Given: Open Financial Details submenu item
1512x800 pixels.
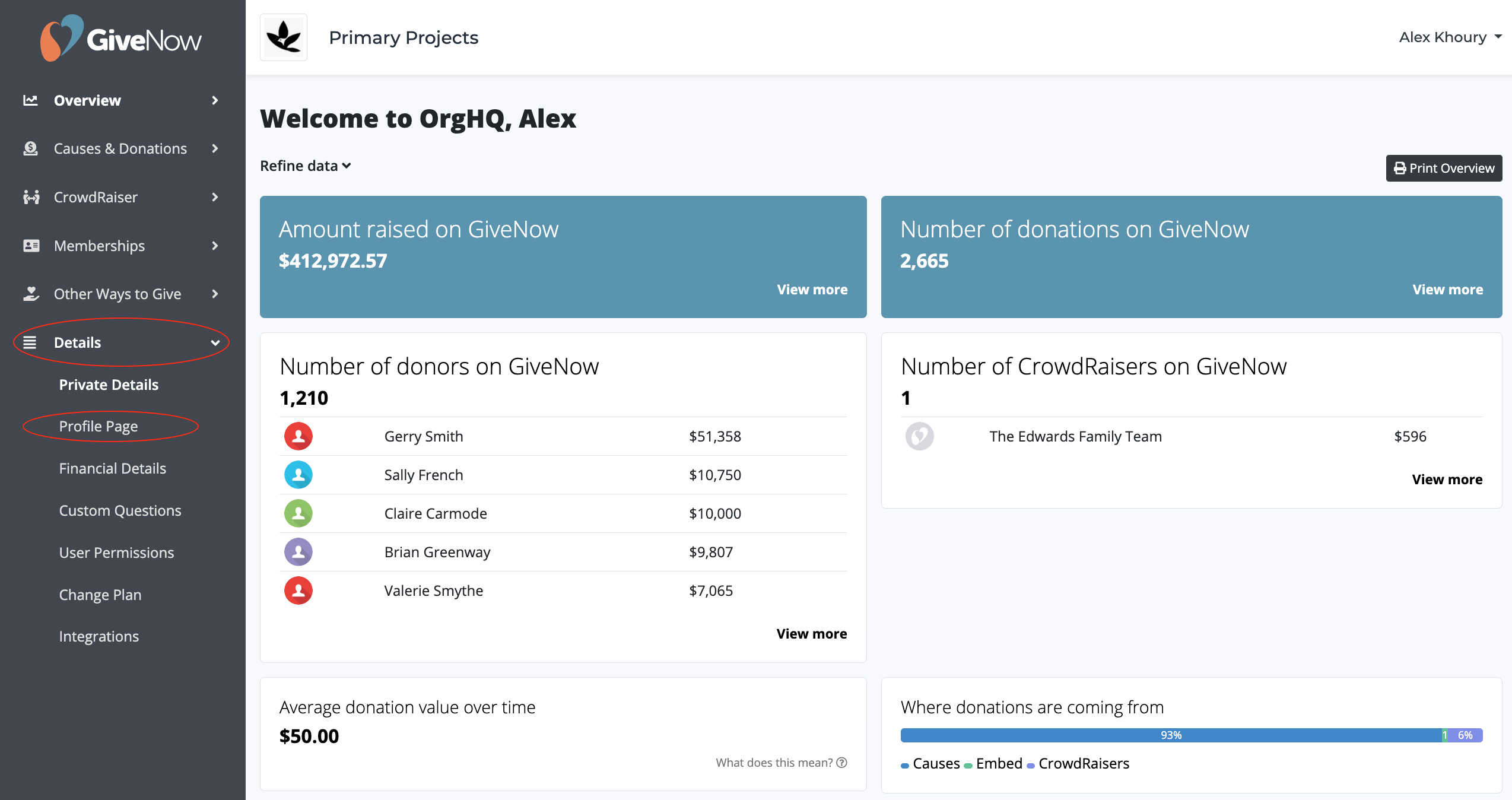Looking at the screenshot, I should [x=113, y=468].
